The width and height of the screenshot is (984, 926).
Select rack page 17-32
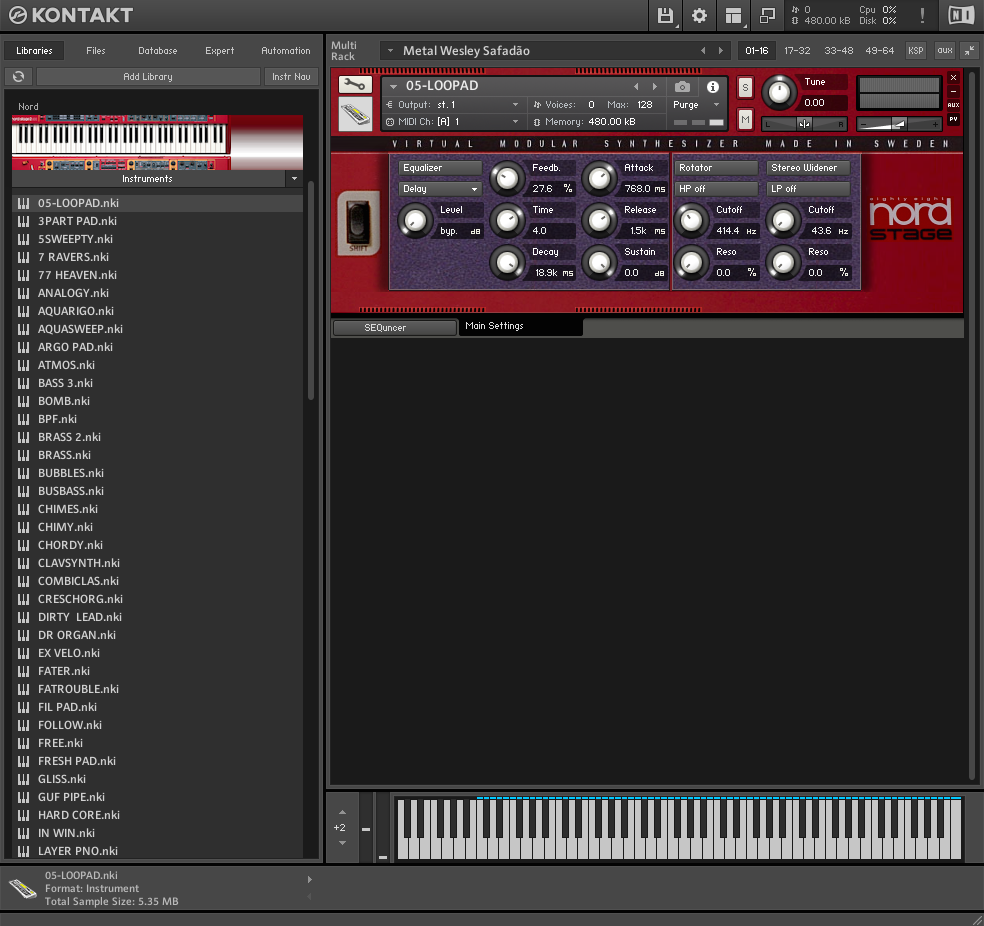coord(797,51)
